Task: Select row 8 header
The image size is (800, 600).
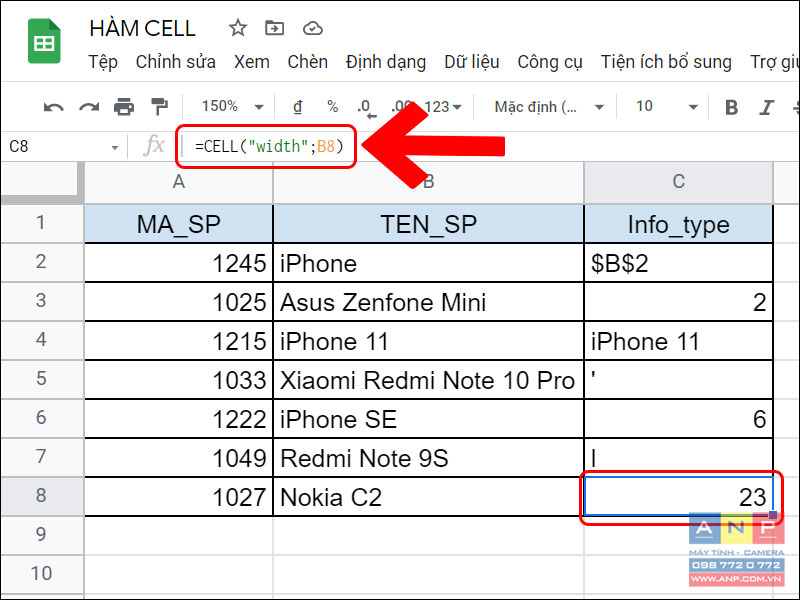Action: 41,496
